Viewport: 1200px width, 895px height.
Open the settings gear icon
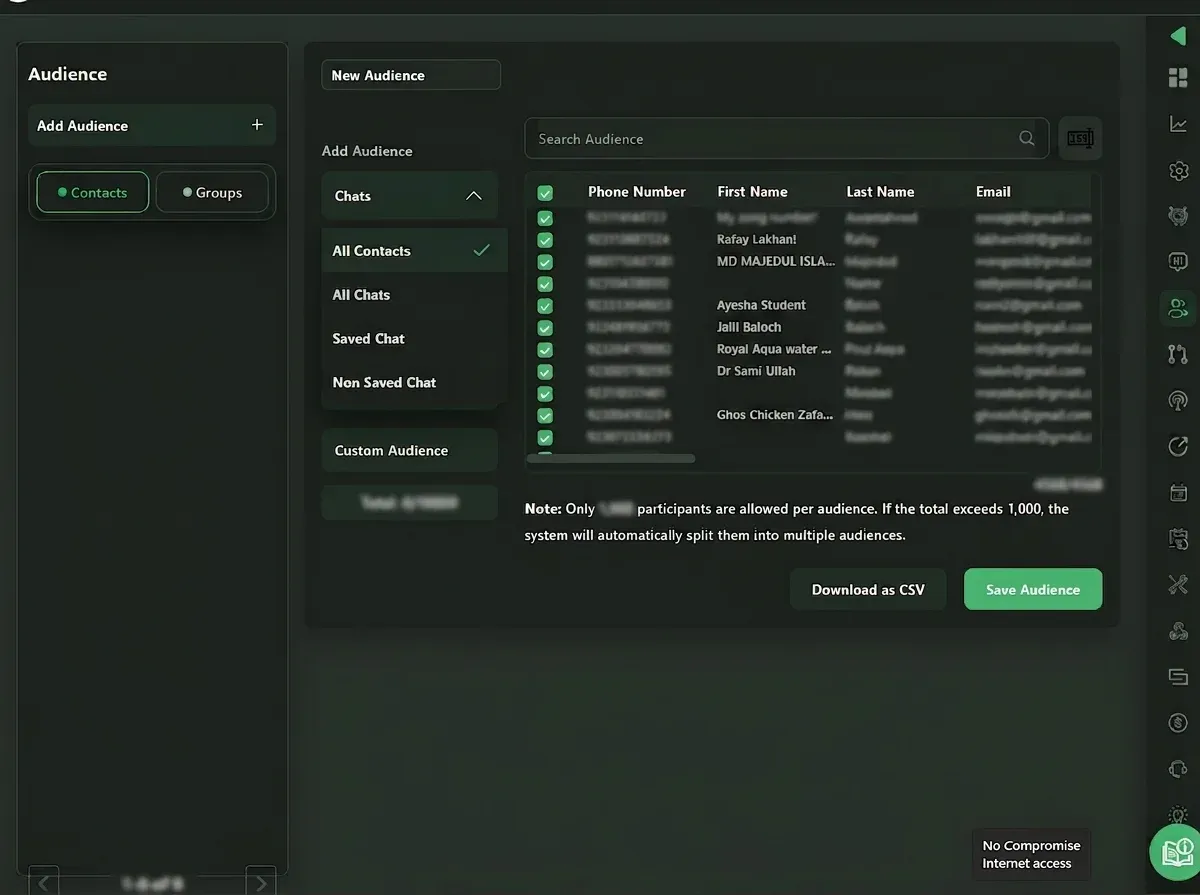(x=1178, y=170)
